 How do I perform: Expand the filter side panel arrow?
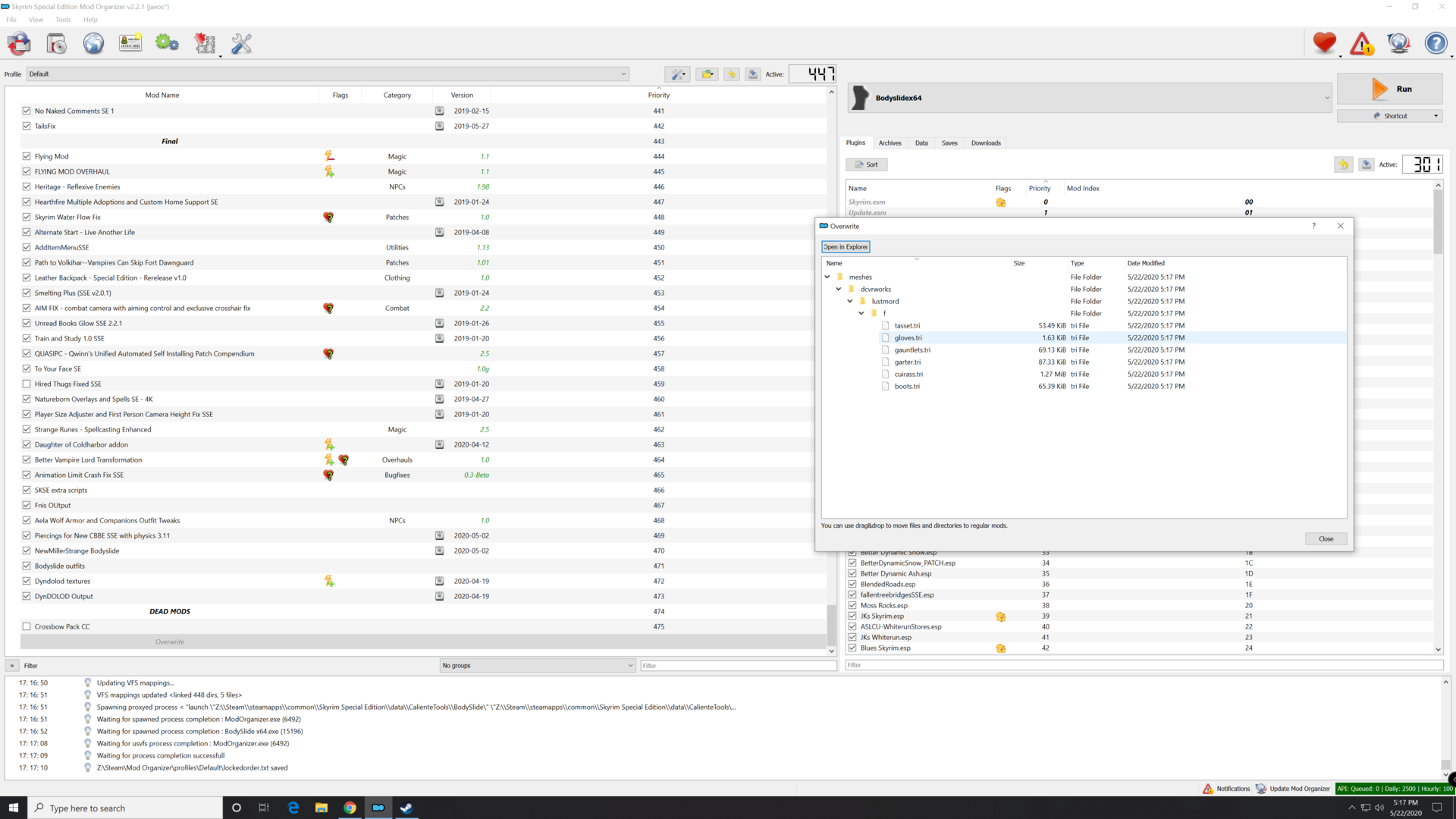(12, 666)
